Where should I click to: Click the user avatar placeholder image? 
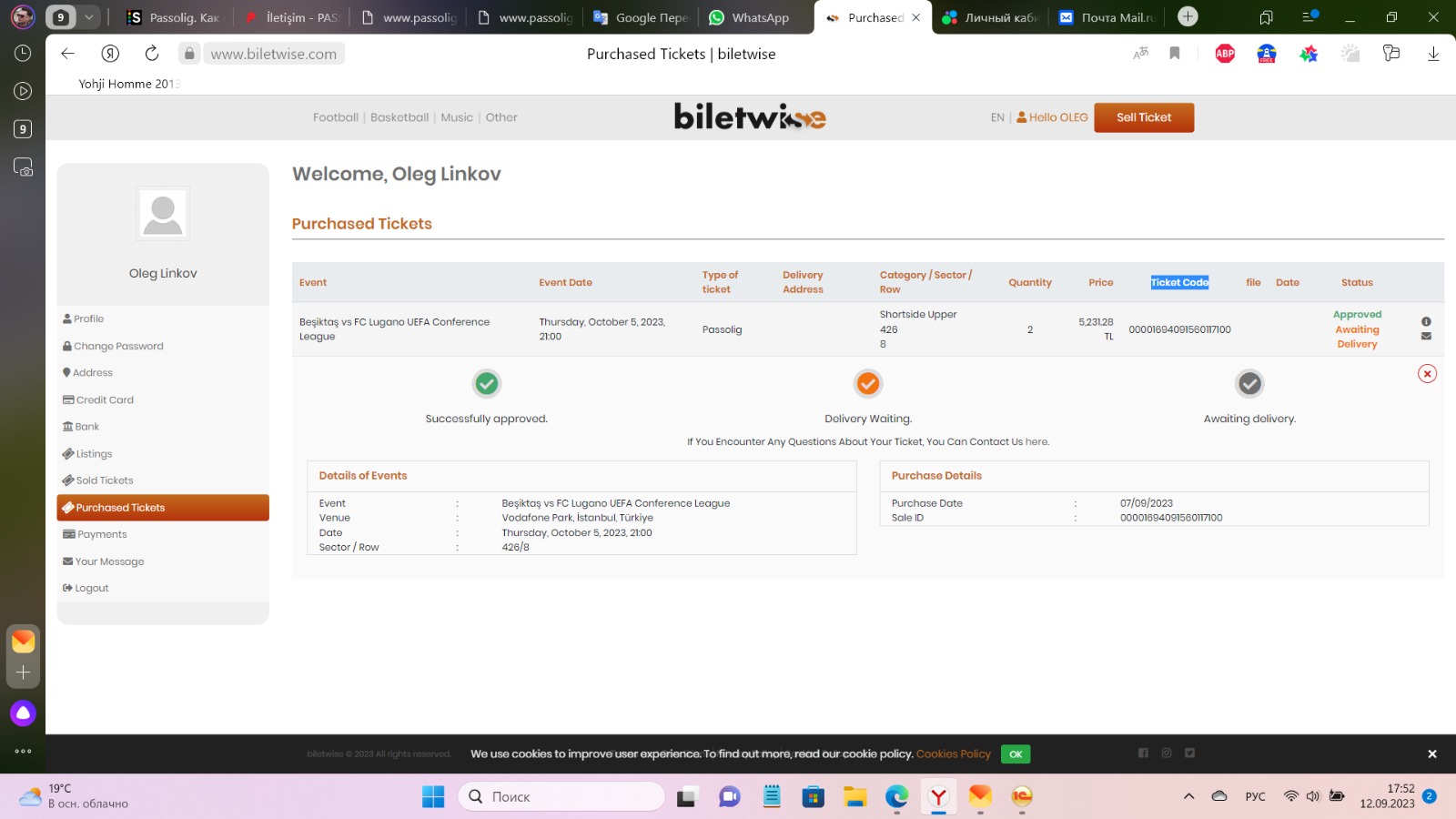tap(163, 214)
